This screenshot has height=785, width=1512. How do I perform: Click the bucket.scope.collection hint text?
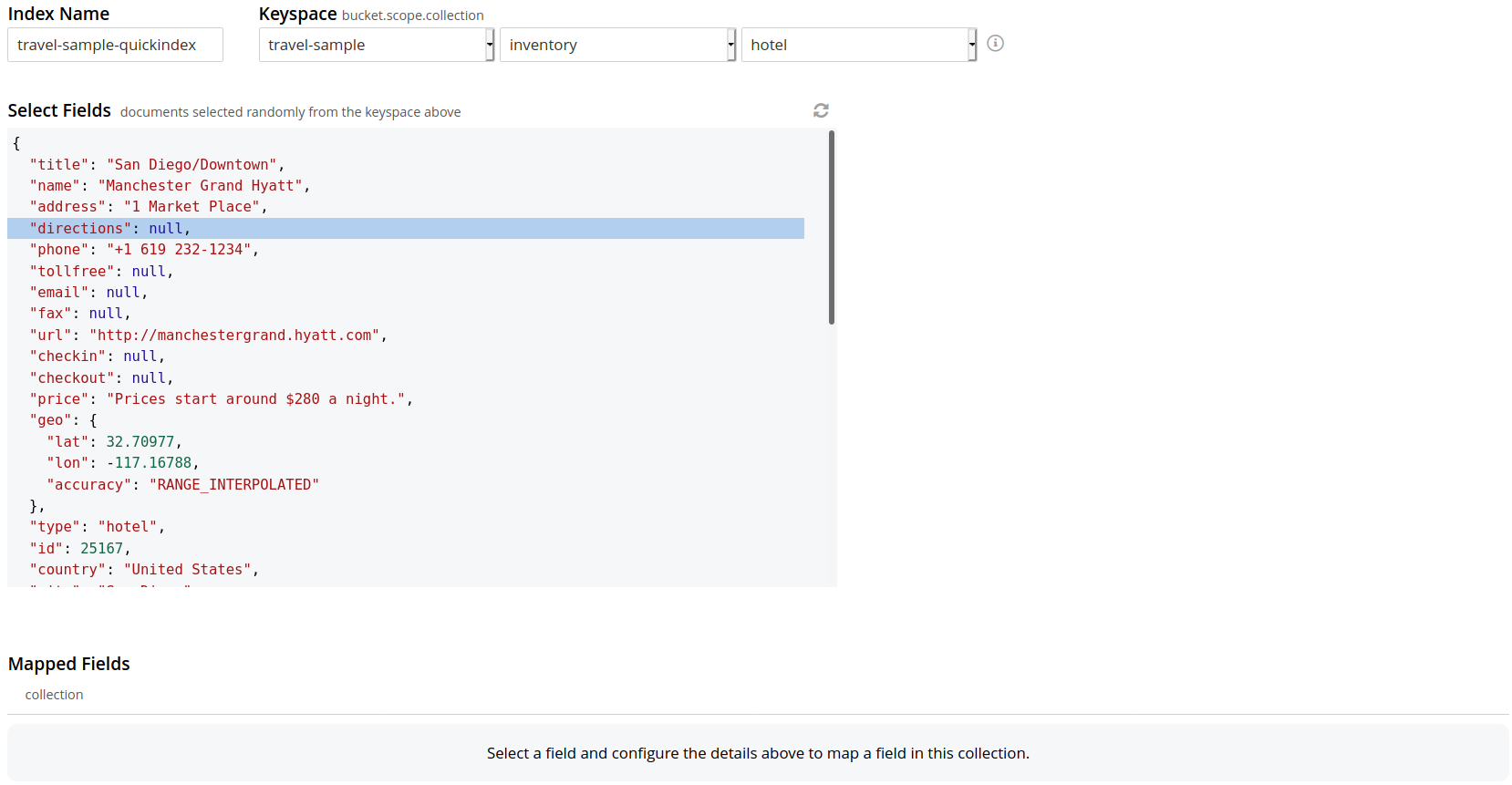pos(413,15)
